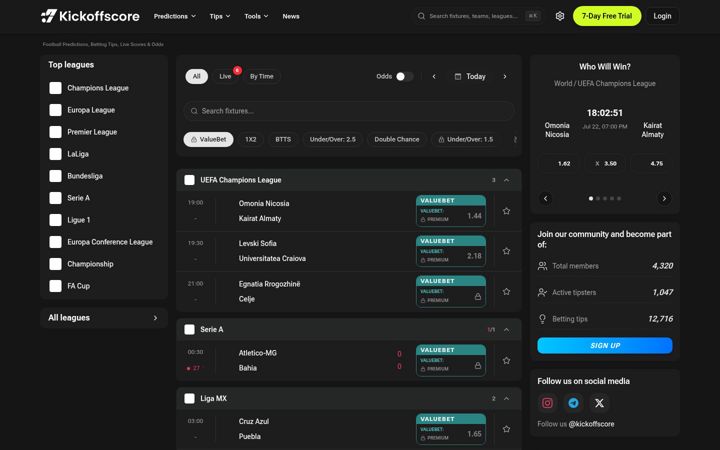Click the Champions League logo in sidebar
This screenshot has width=720, height=450.
coord(56,88)
